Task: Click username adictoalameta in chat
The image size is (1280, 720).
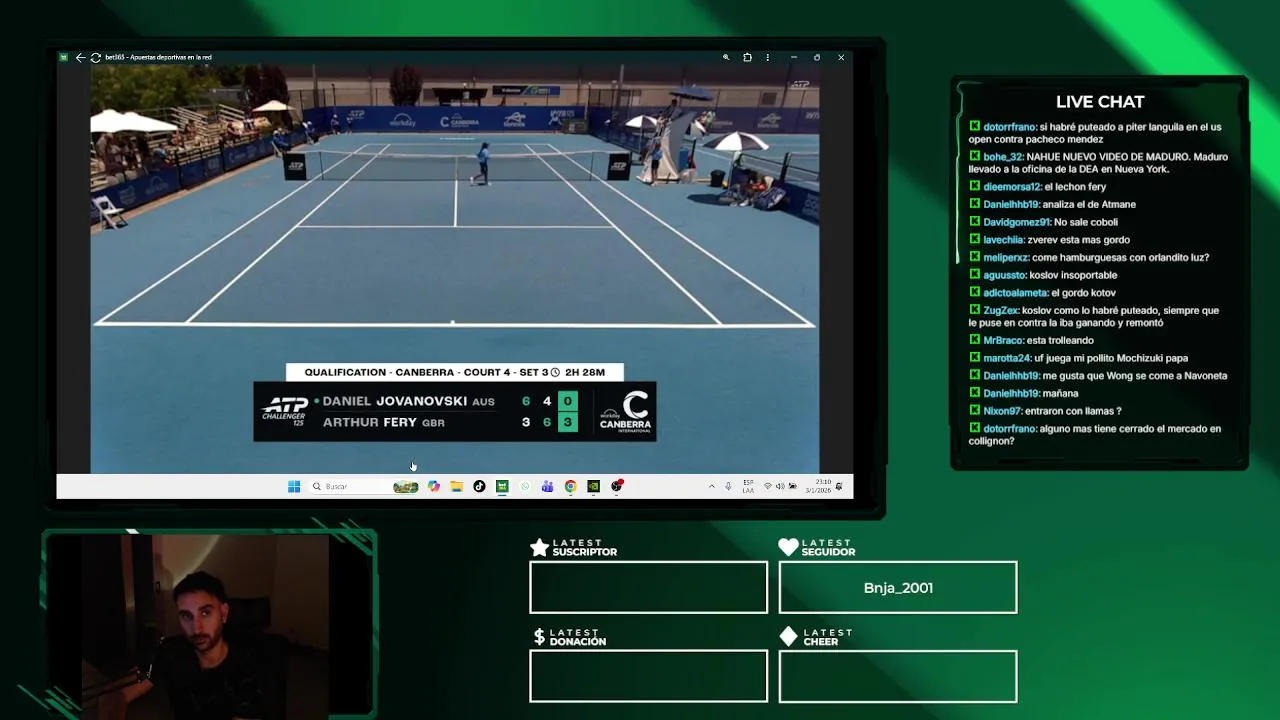Action: (x=1015, y=293)
